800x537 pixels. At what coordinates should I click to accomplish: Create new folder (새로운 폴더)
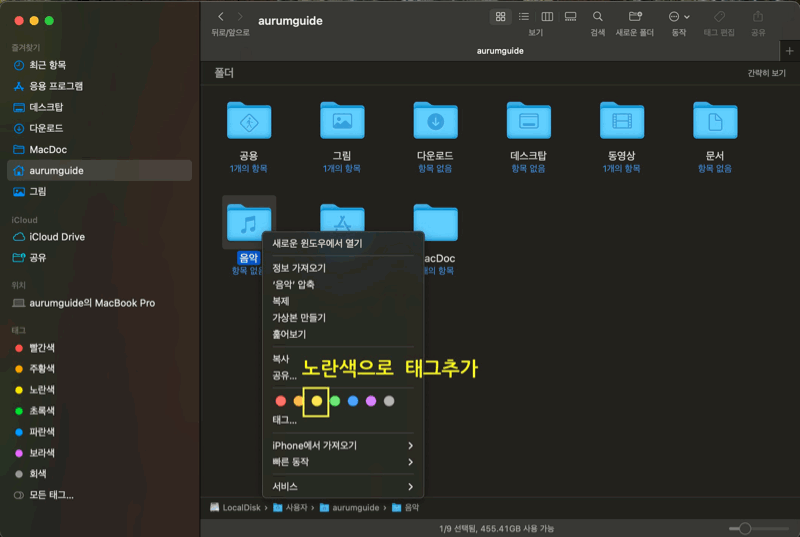pyautogui.click(x=635, y=17)
